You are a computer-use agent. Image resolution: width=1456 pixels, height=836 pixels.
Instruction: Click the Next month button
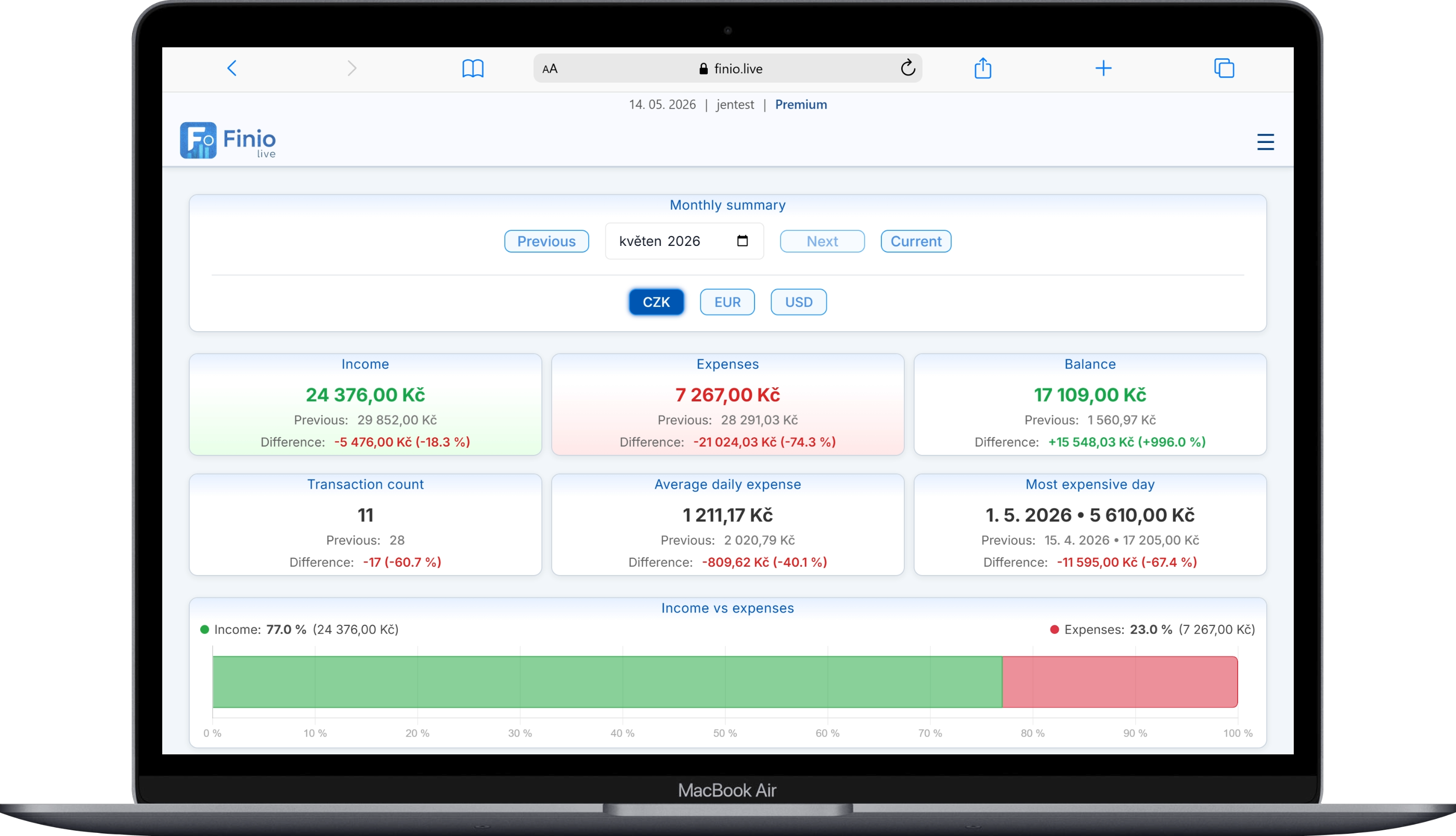click(822, 241)
